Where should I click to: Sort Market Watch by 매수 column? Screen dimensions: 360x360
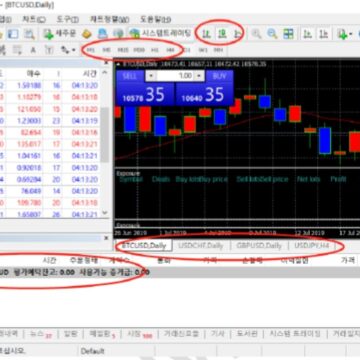point(33,73)
